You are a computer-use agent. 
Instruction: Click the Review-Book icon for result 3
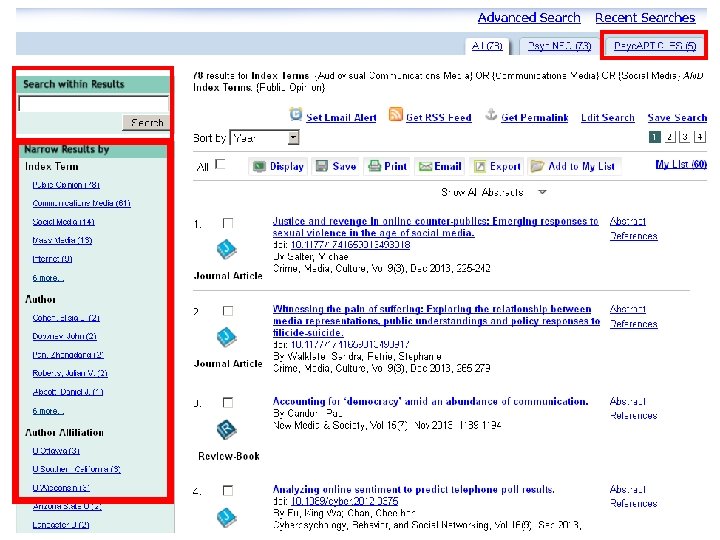pos(226,430)
